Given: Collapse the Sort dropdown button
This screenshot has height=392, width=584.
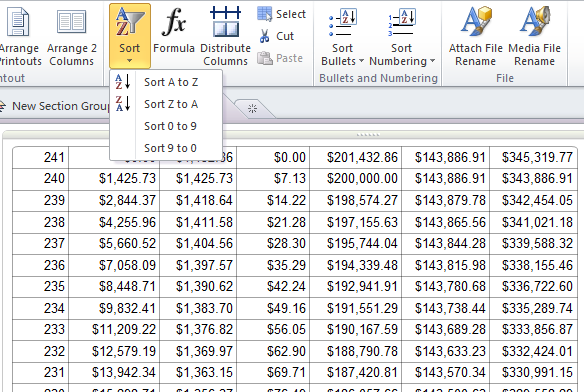Looking at the screenshot, I should click(x=130, y=36).
